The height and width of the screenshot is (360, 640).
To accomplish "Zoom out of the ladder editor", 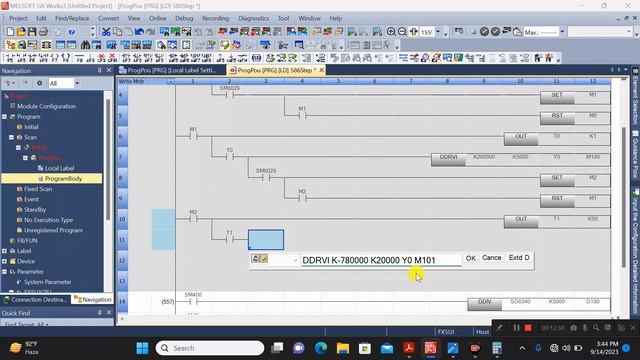I will pos(402,31).
